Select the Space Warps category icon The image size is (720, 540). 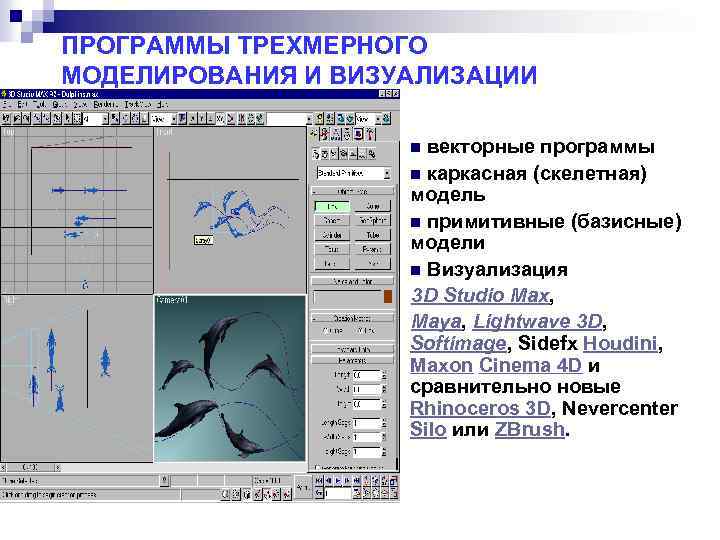point(362,154)
